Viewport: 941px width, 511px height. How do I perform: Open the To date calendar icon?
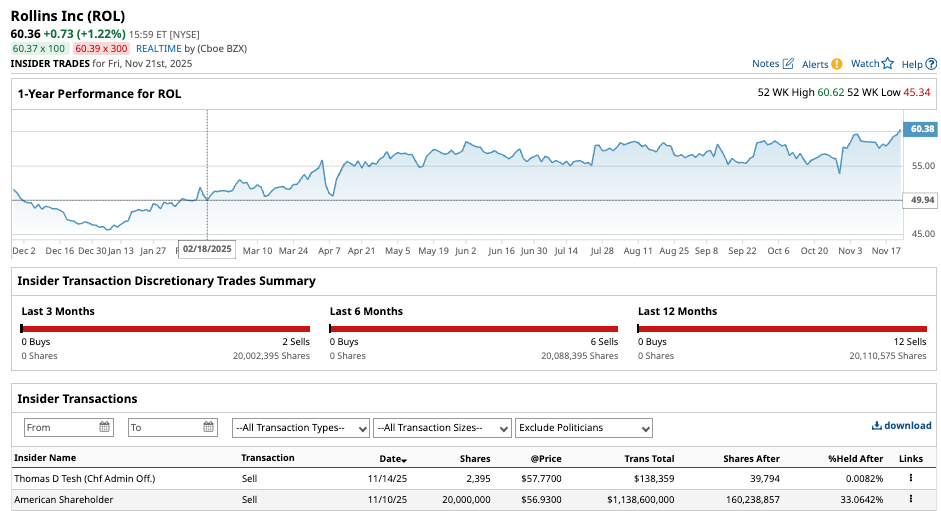click(209, 427)
